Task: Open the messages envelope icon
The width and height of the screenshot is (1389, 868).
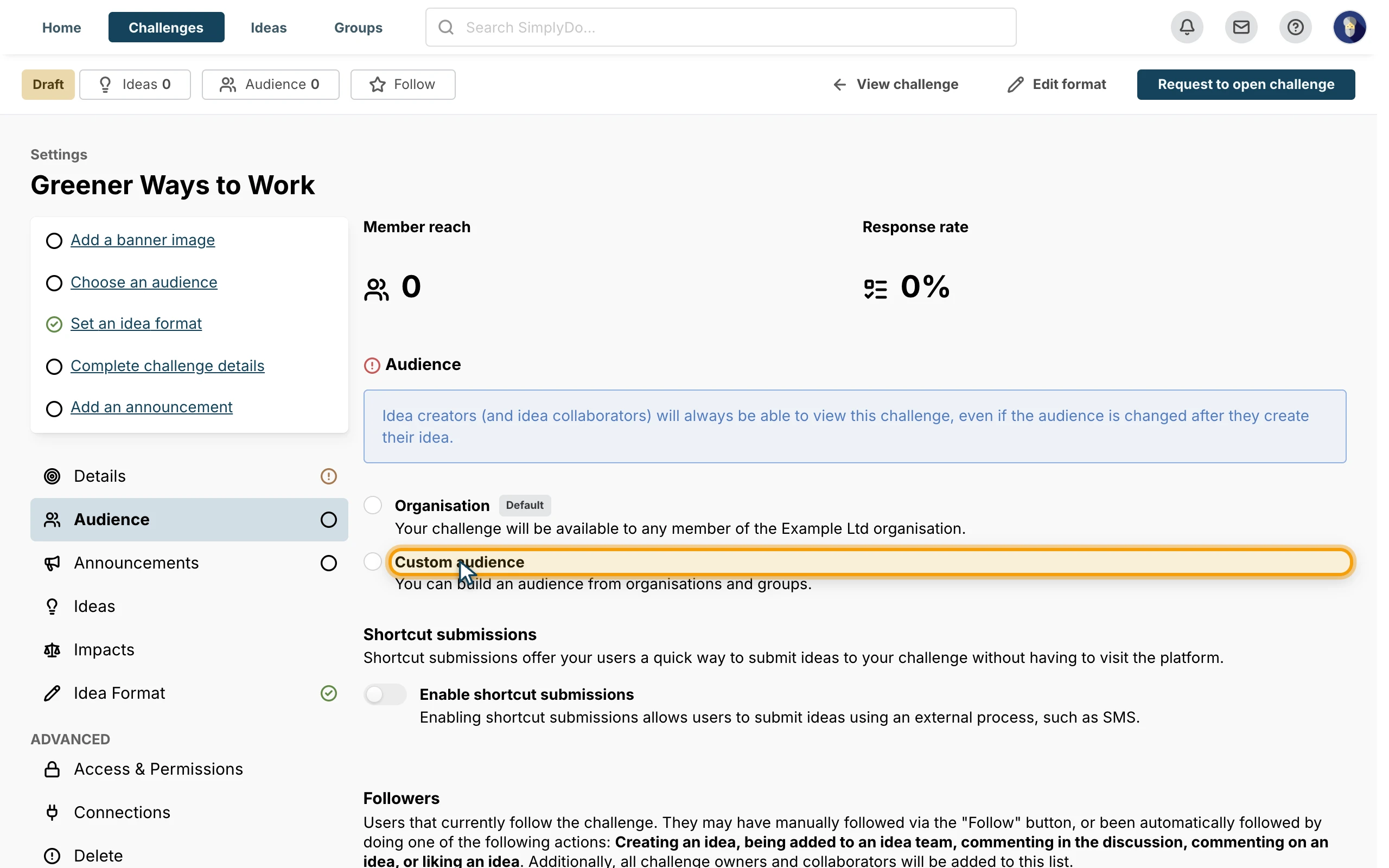Action: click(1241, 27)
